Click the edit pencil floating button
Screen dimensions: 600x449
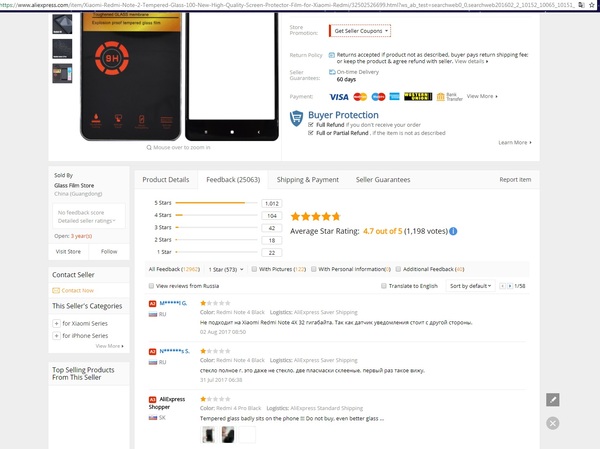553,400
